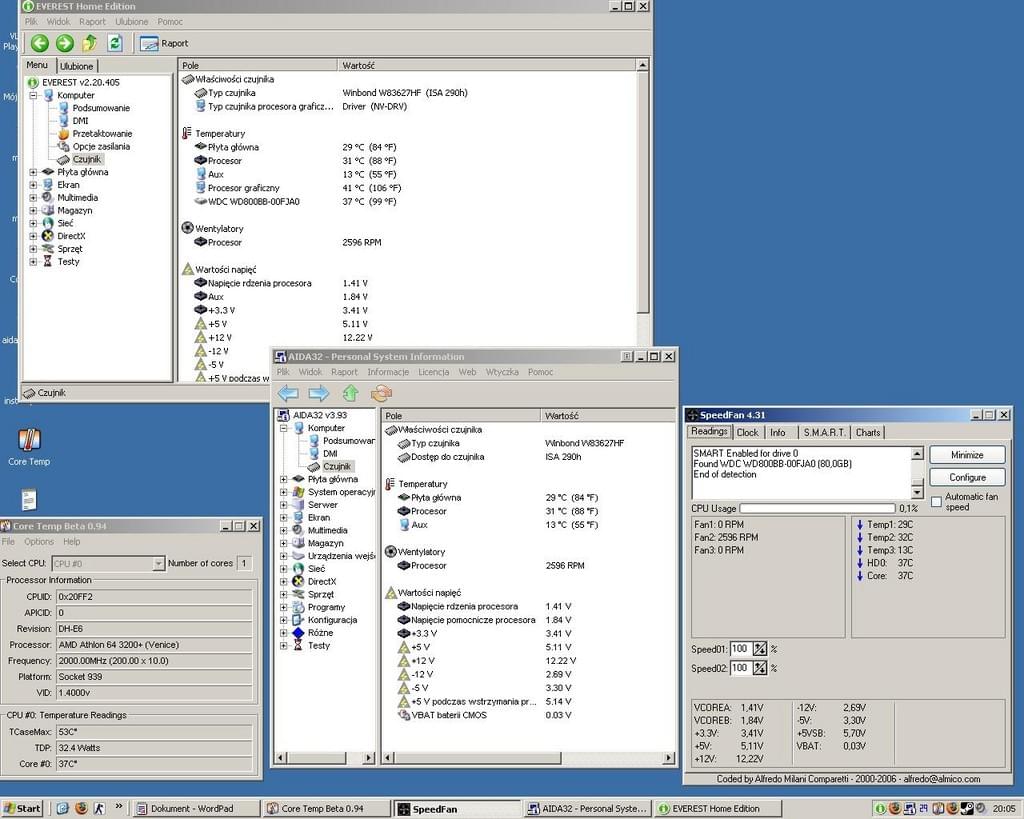Image resolution: width=1024 pixels, height=819 pixels.
Task: Switch to Core Temp Beta 0.94 taskbar button
Action: pyautogui.click(x=327, y=809)
